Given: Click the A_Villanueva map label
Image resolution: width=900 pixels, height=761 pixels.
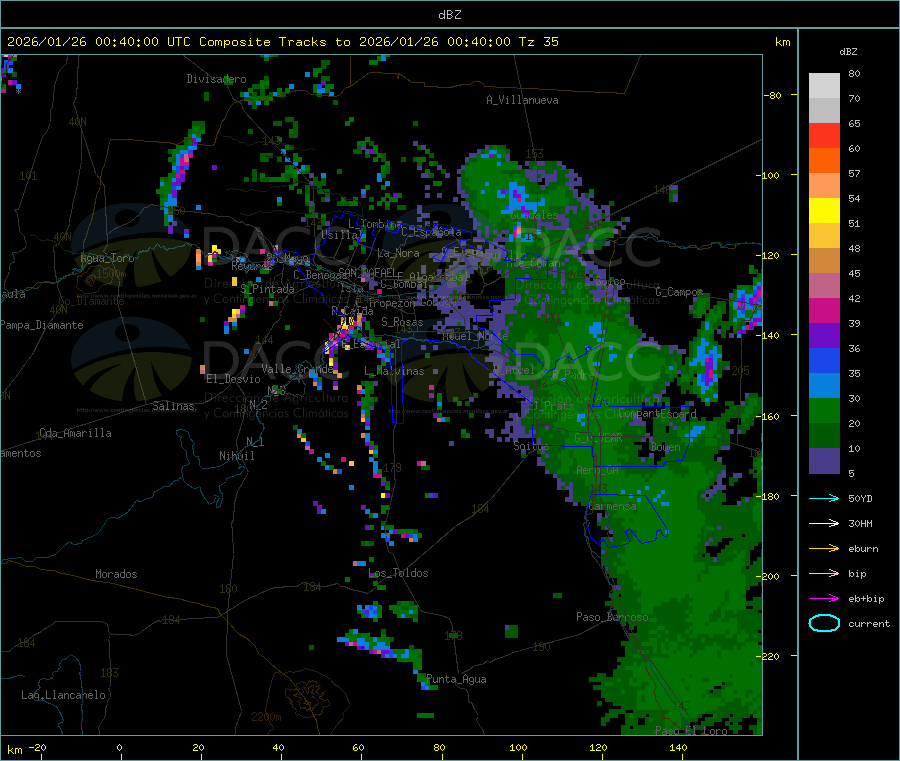Looking at the screenshot, I should [x=522, y=100].
